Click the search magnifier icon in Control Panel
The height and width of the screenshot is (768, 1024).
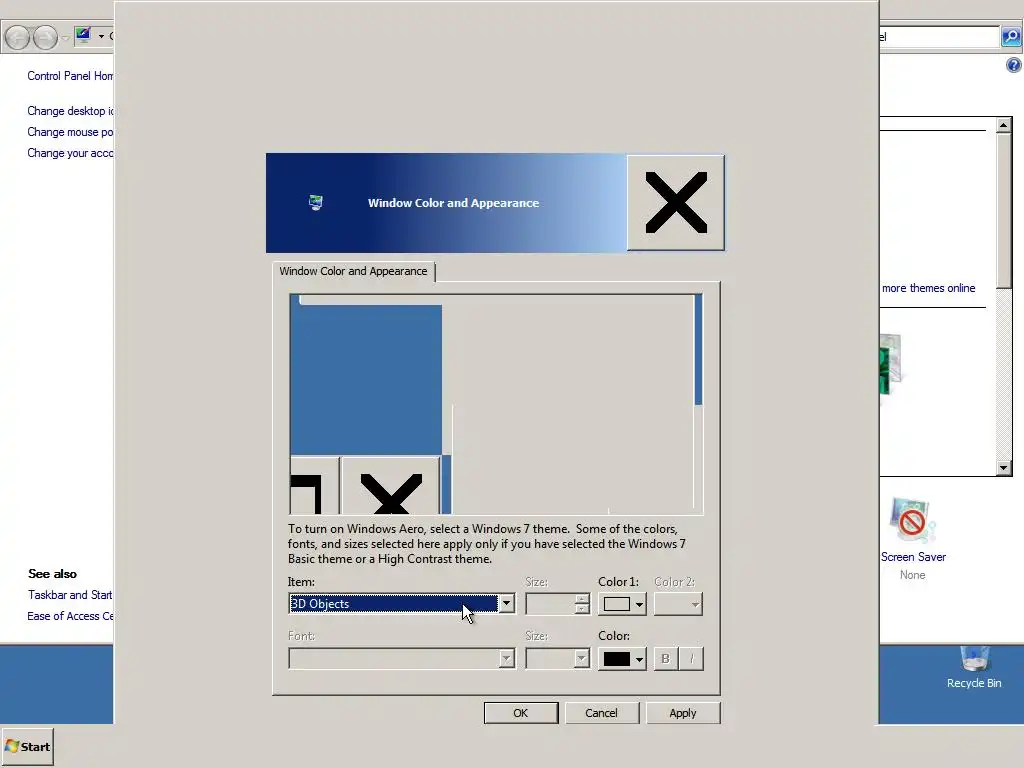coord(1011,37)
